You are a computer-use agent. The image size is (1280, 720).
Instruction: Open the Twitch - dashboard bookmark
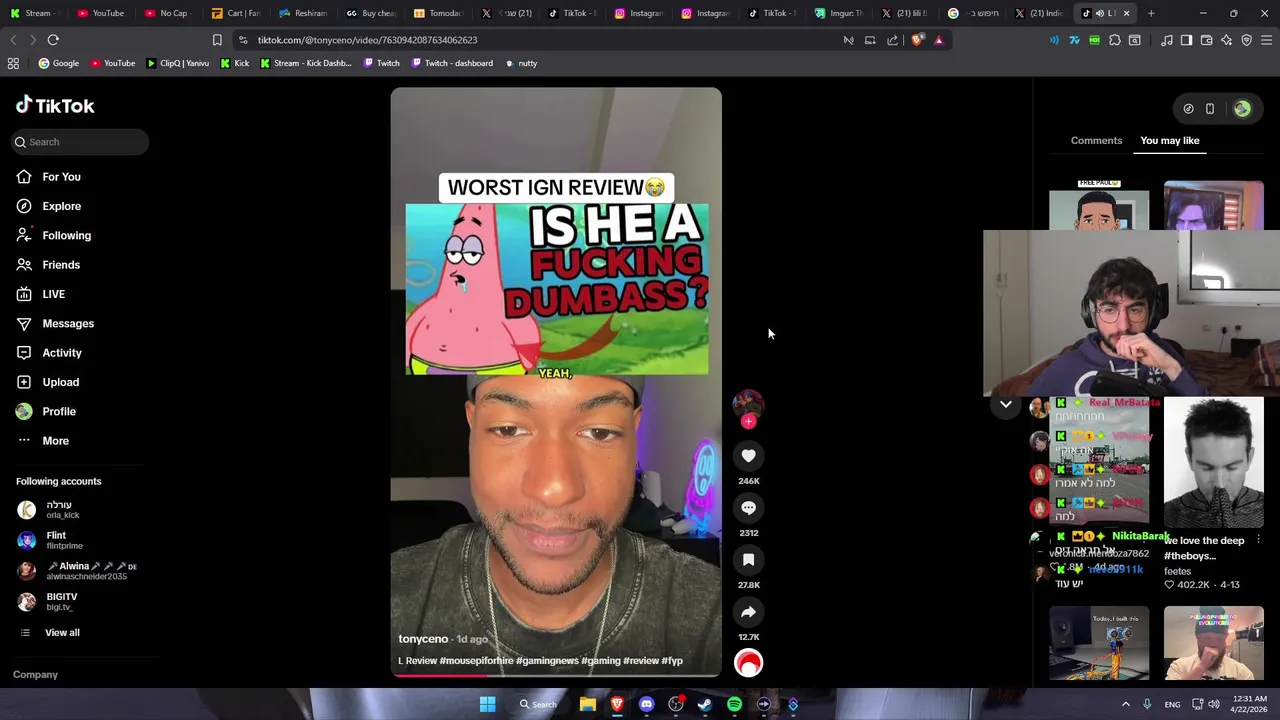[x=451, y=63]
